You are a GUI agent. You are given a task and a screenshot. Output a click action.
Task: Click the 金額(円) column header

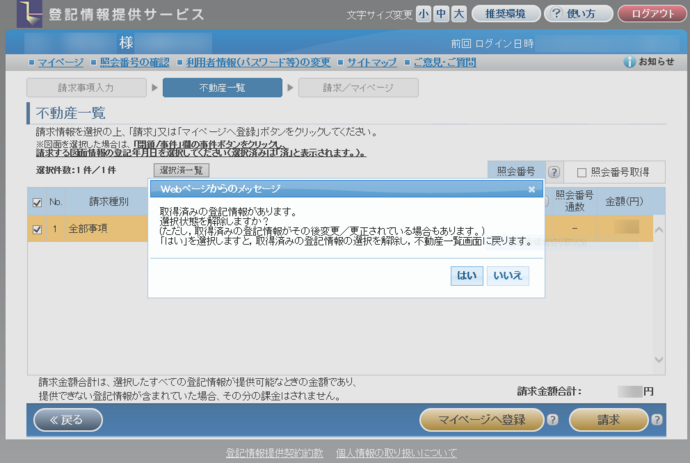624,202
